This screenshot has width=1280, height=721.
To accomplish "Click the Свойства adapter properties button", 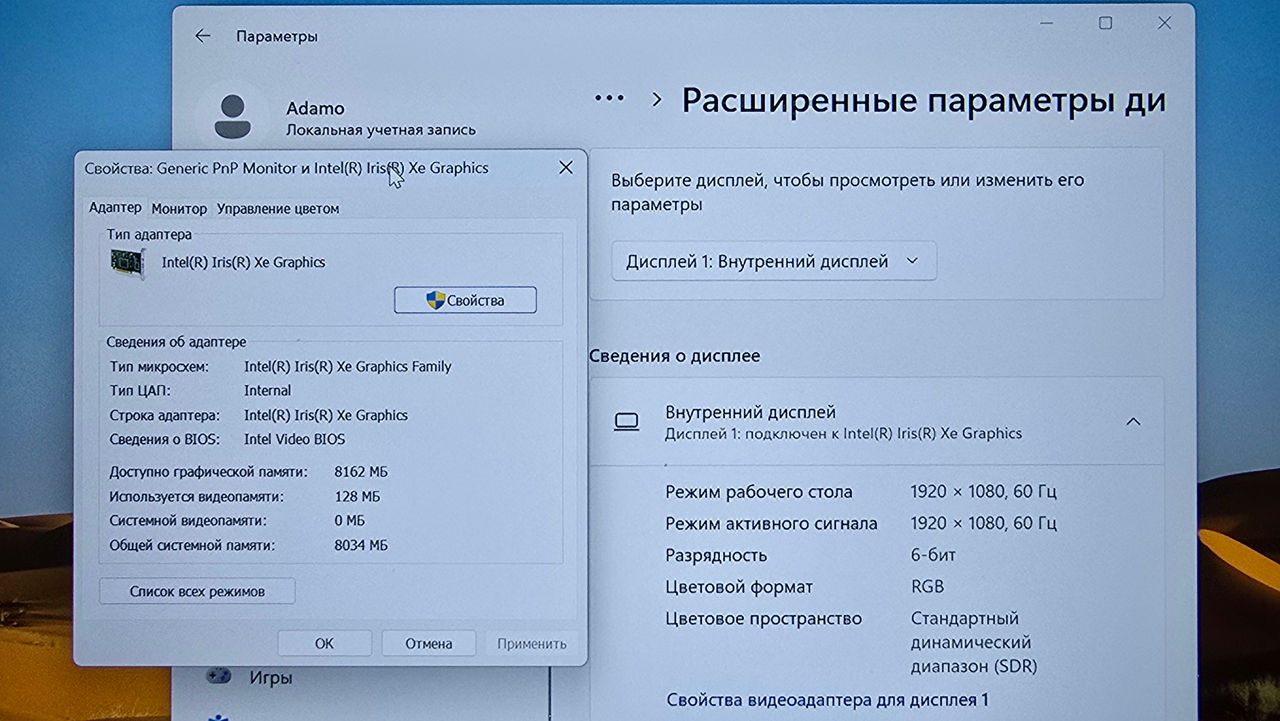I will pos(465,300).
